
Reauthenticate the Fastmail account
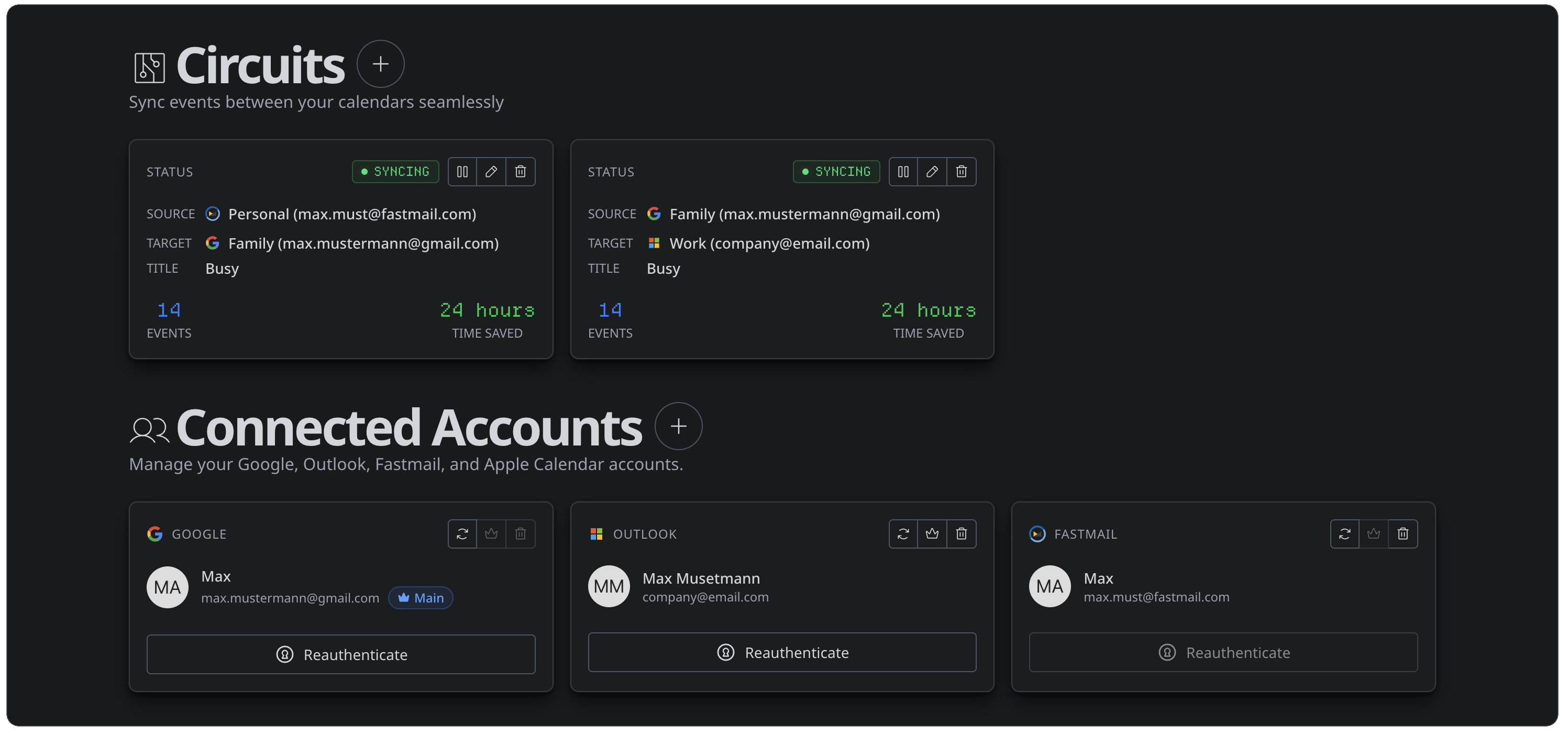click(x=1223, y=652)
